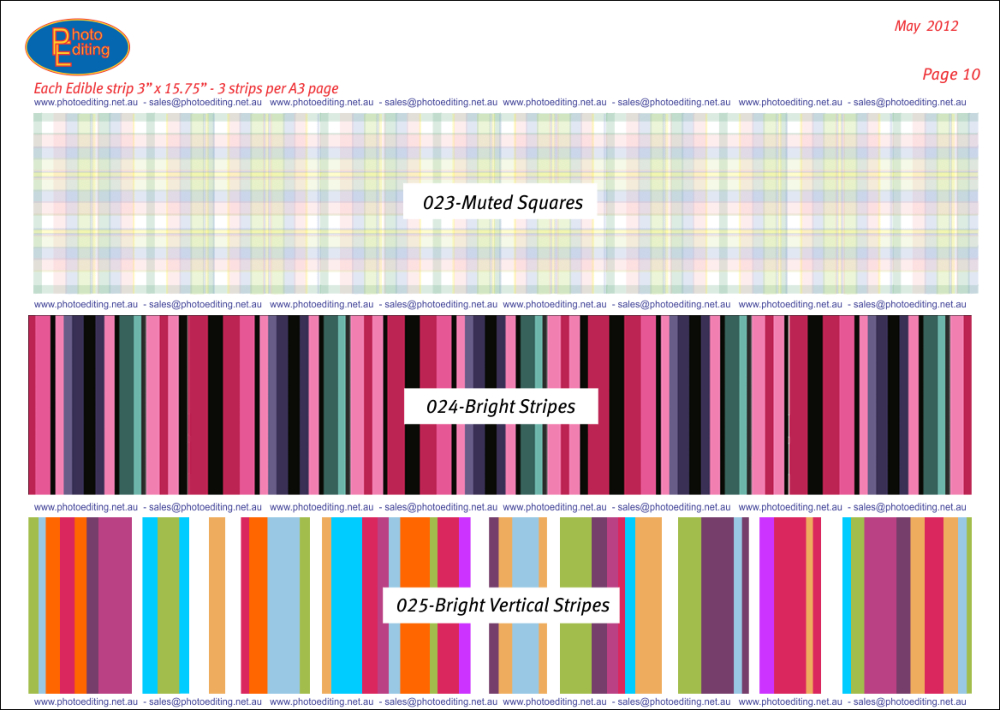Open rightmost website link in top row
The width and height of the screenshot is (1000, 710).
[x=790, y=102]
